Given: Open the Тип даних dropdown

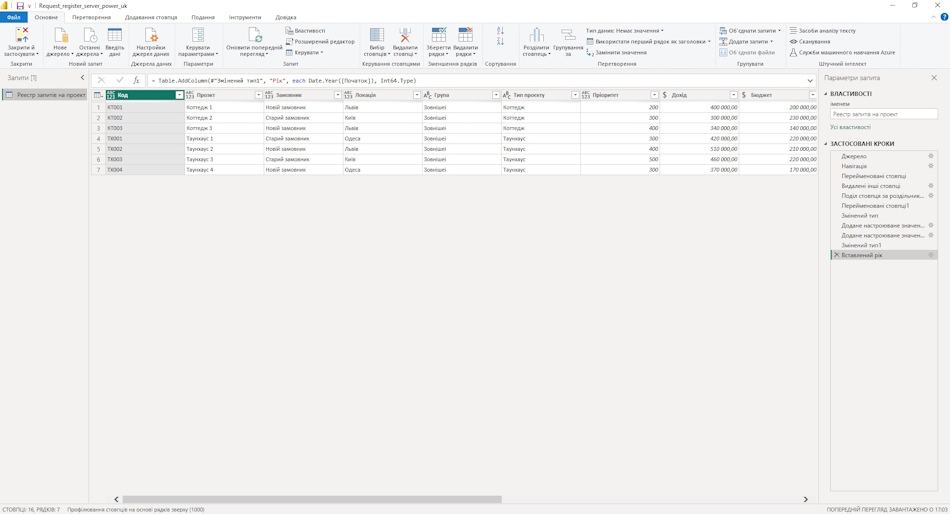Looking at the screenshot, I should [625, 30].
